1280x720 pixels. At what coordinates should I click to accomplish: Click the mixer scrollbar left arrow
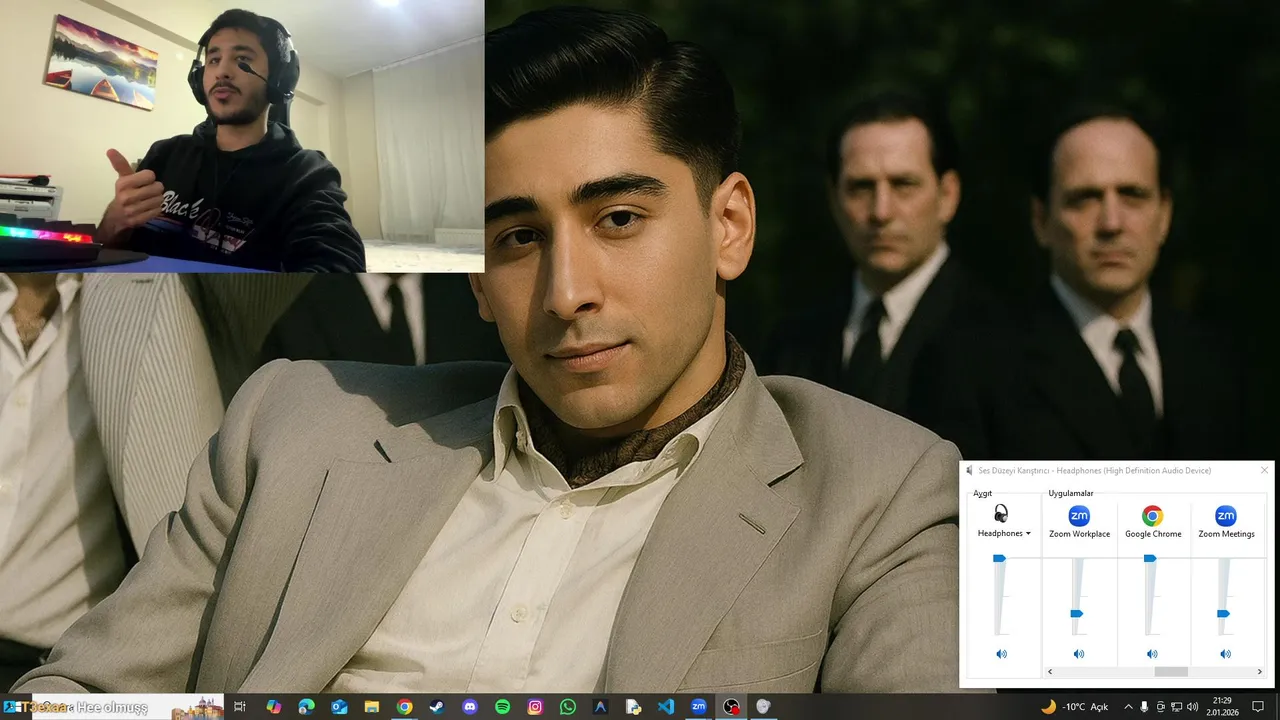1049,672
